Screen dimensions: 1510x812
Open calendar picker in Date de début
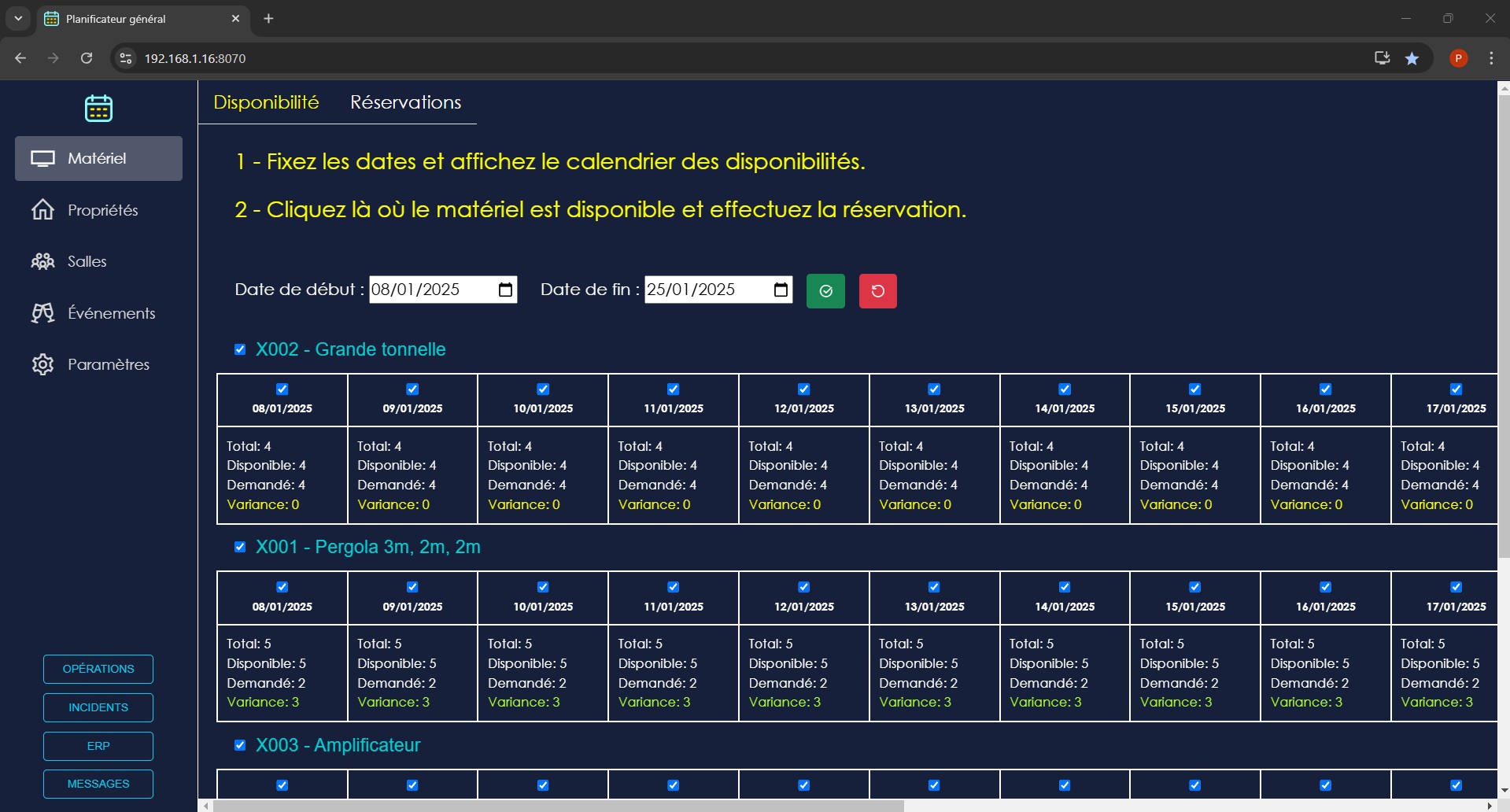505,290
